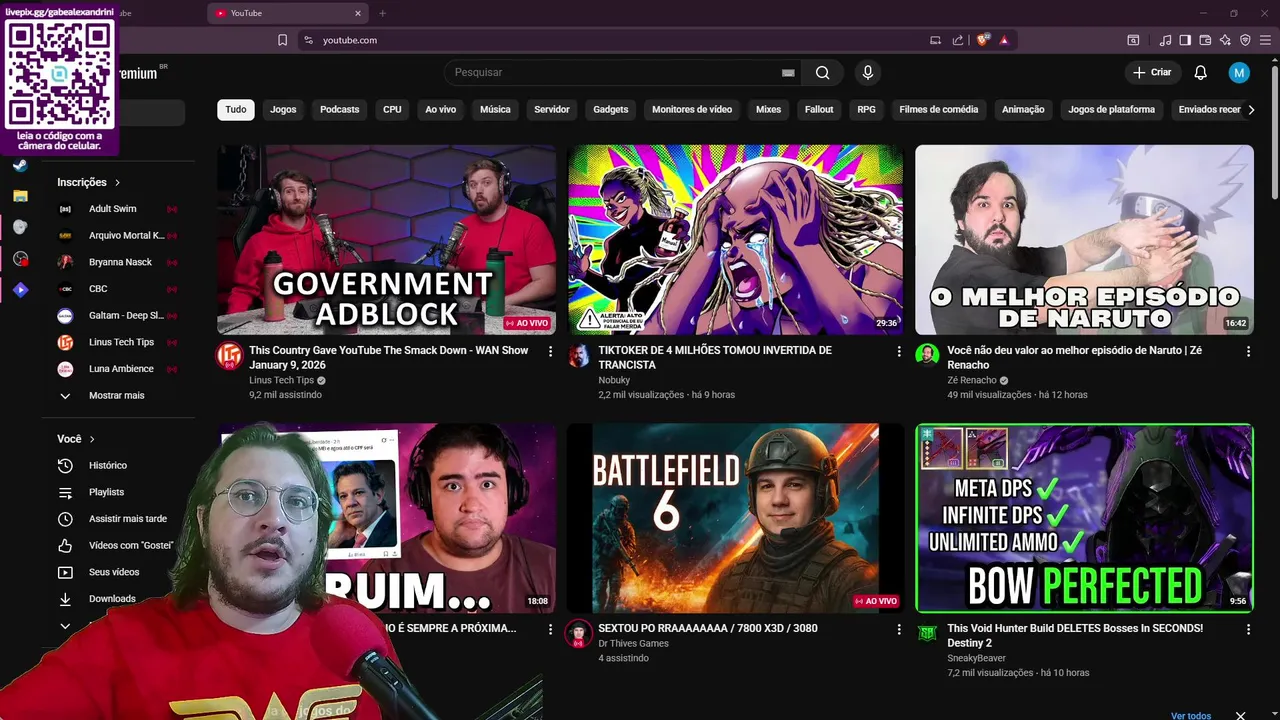1280x720 pixels.
Task: Open Galtam - Deep Sl... subscription
Action: click(x=117, y=315)
